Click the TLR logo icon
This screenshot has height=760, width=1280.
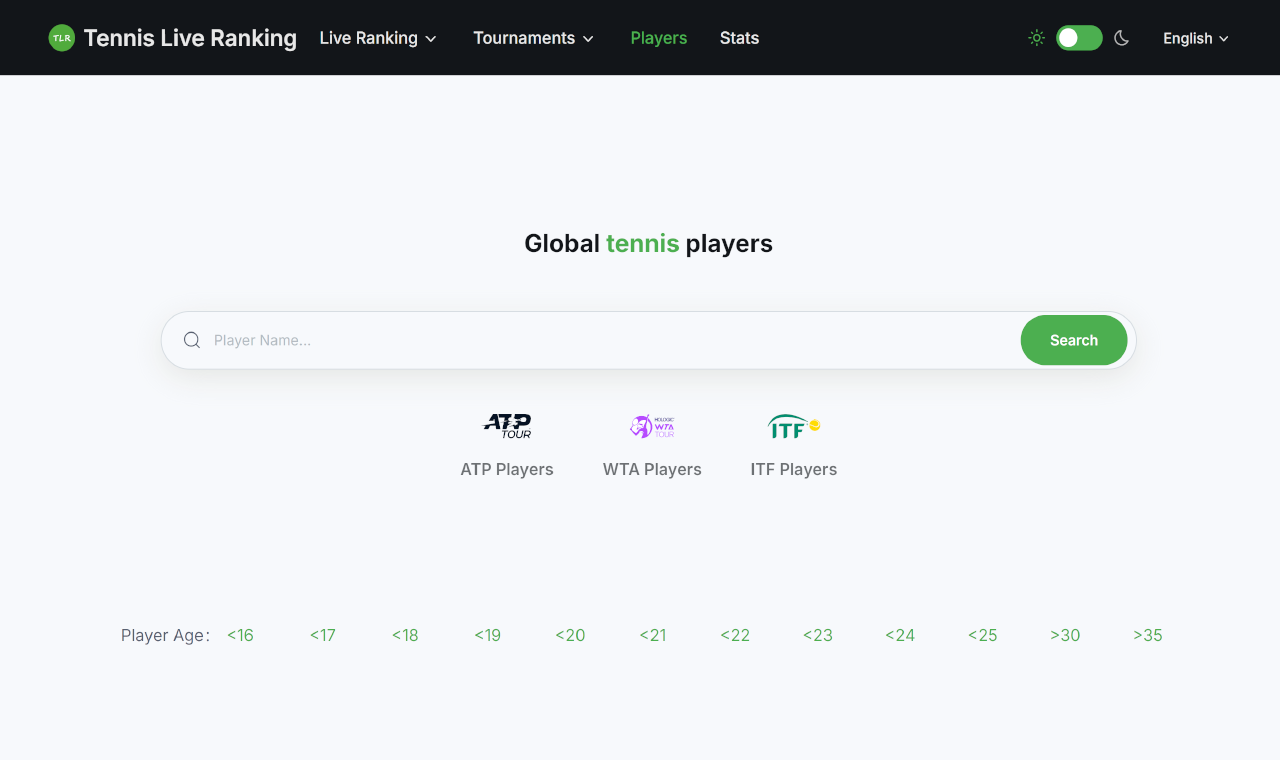pos(61,37)
